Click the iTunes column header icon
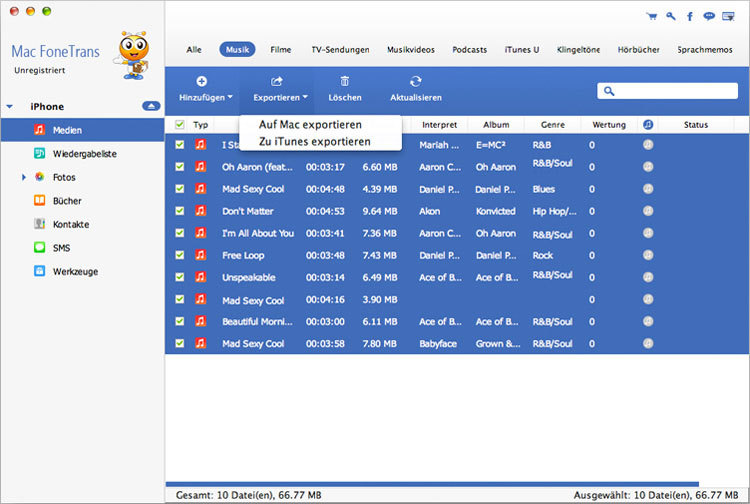 point(648,124)
